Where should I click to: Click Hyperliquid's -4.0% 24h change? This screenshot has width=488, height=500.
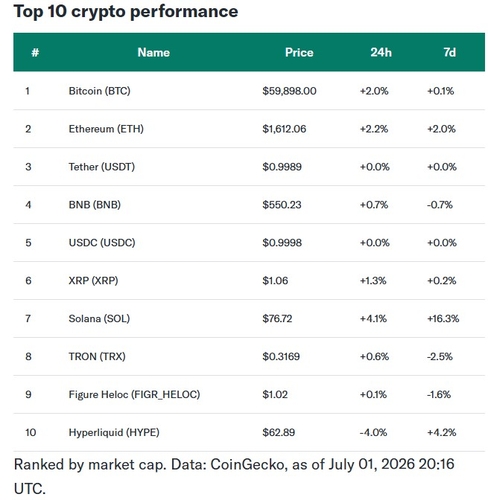click(x=373, y=432)
